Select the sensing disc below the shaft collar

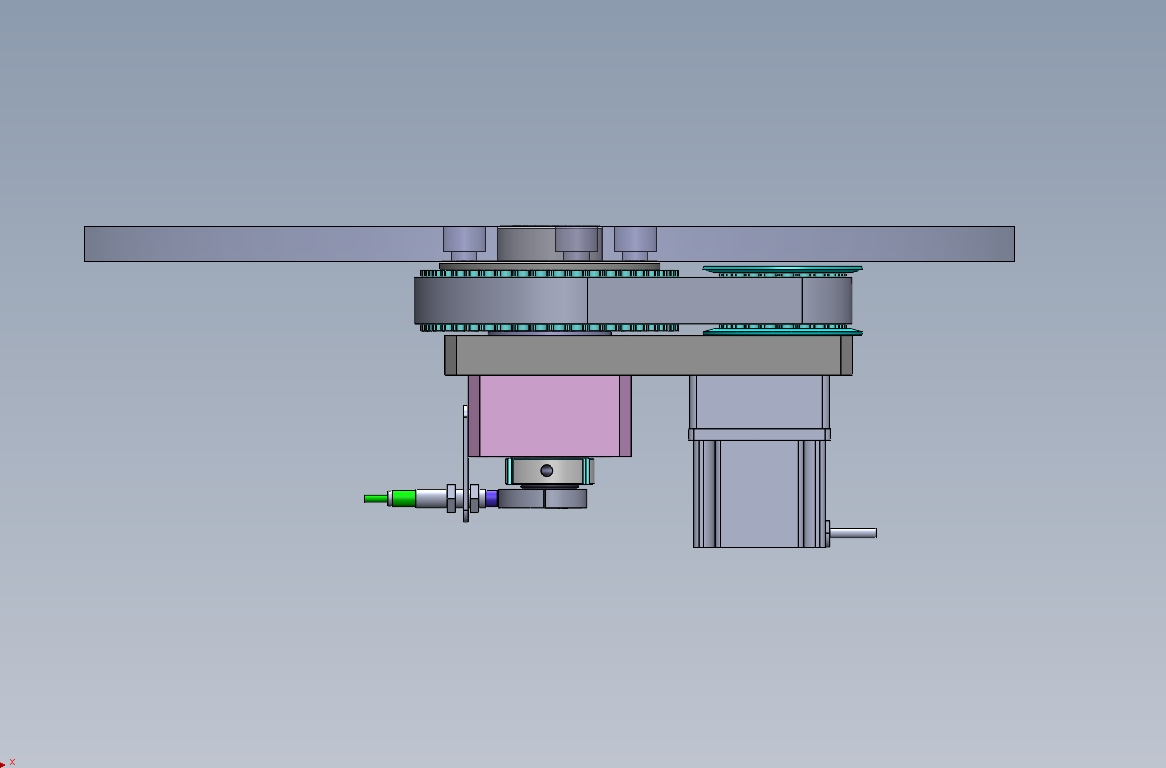543,499
